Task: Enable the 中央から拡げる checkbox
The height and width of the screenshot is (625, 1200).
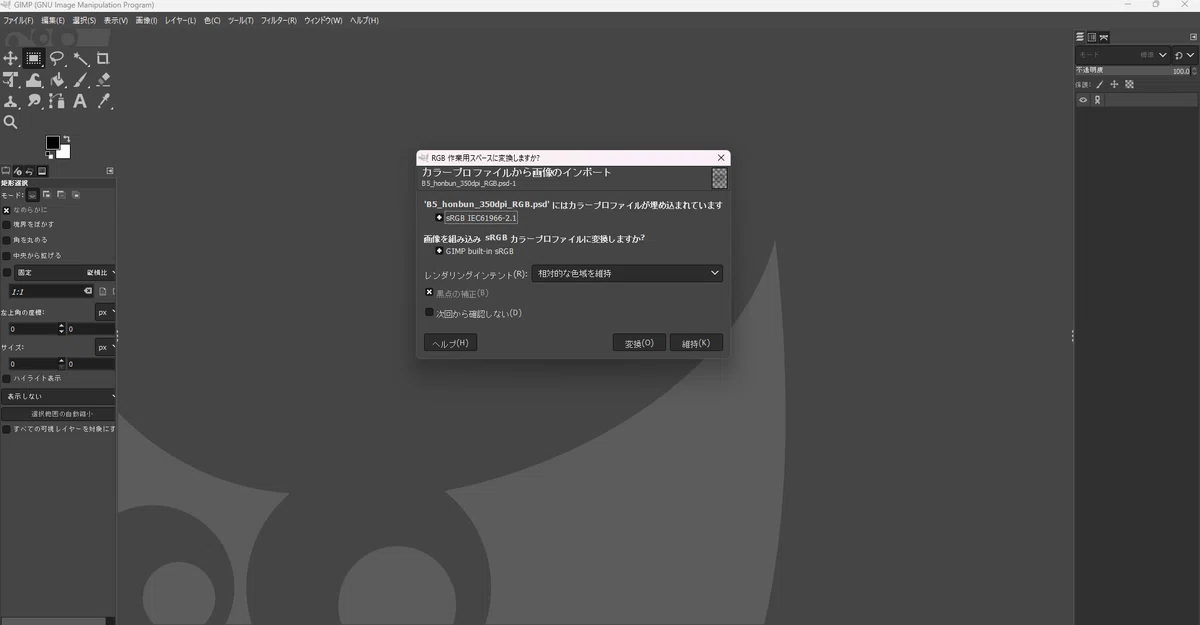Action: click(6, 255)
